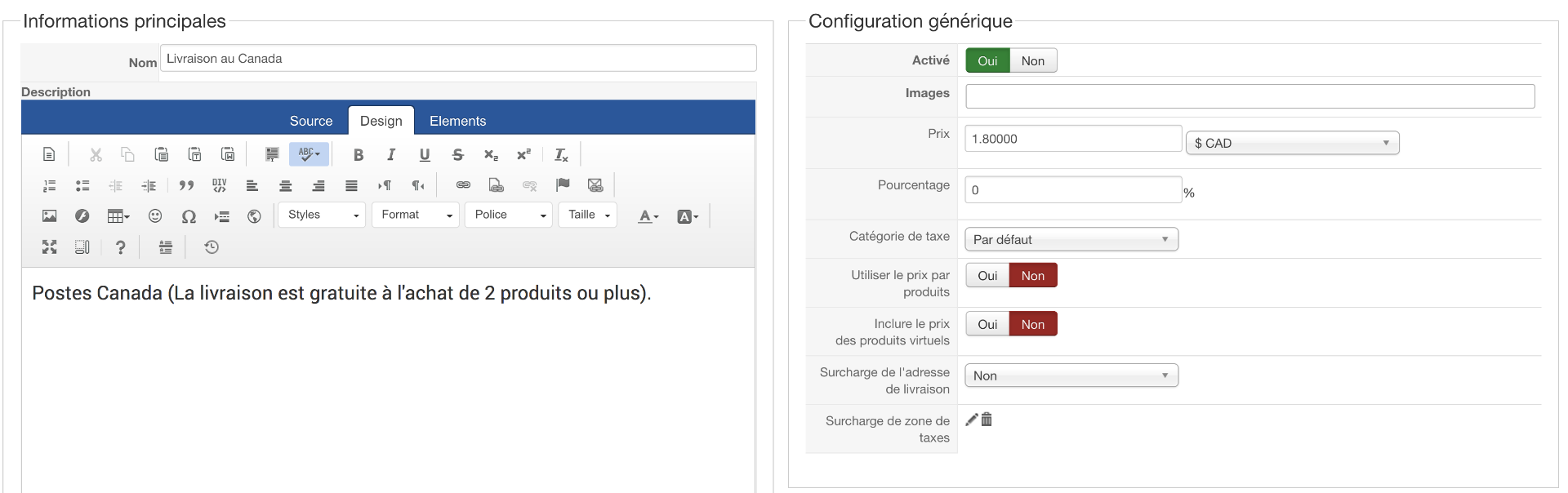This screenshot has width=1568, height=493.
Task: Open the text color picker
Action: click(648, 216)
